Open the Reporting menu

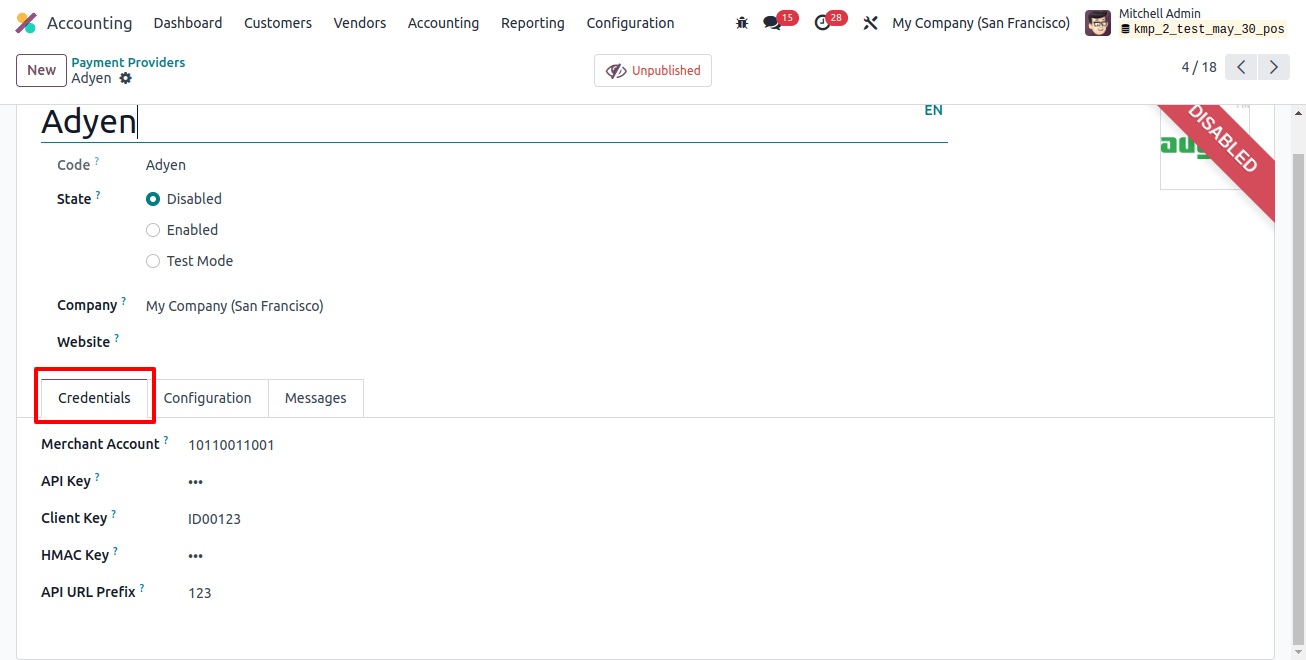(x=533, y=23)
